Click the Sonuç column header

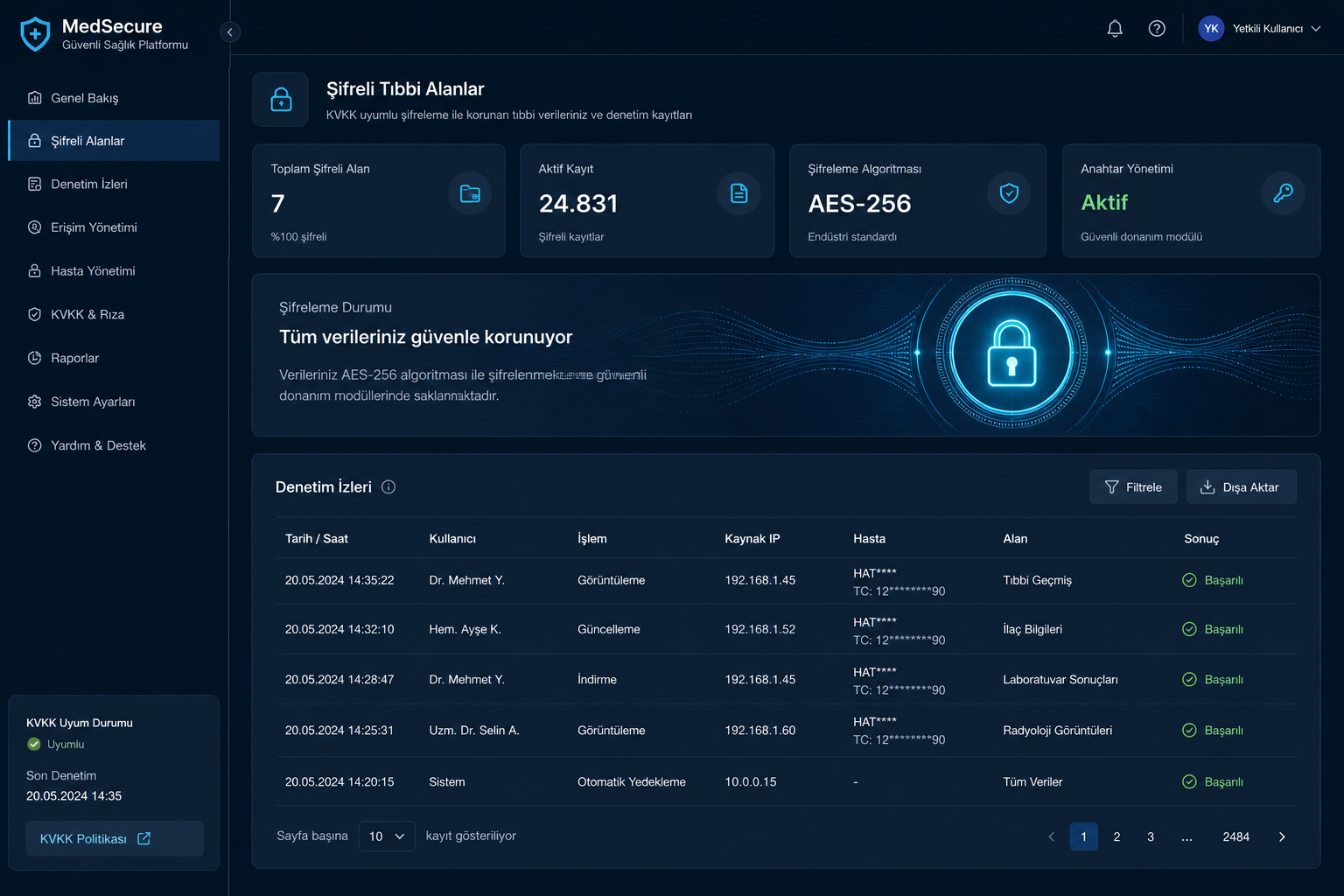click(x=1201, y=539)
